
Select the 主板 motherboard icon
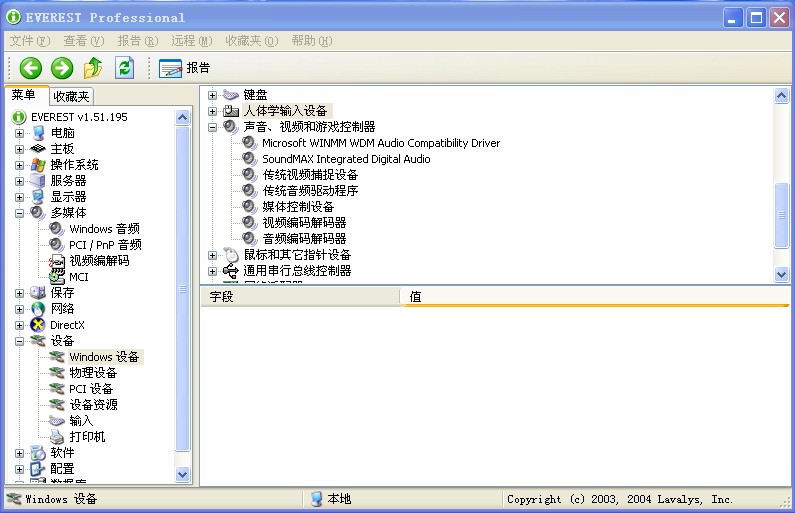38,149
